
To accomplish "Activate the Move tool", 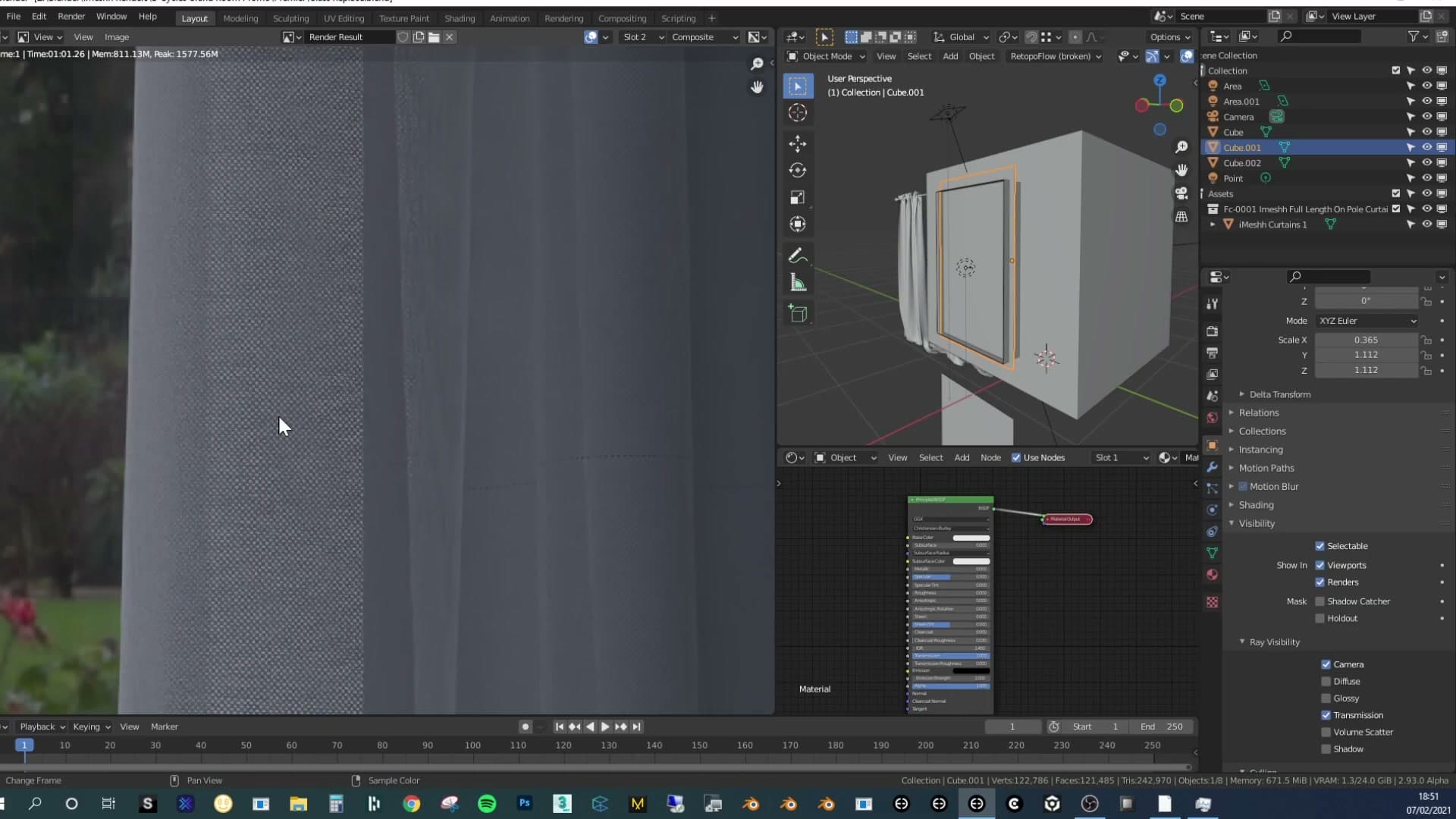I will tap(797, 143).
